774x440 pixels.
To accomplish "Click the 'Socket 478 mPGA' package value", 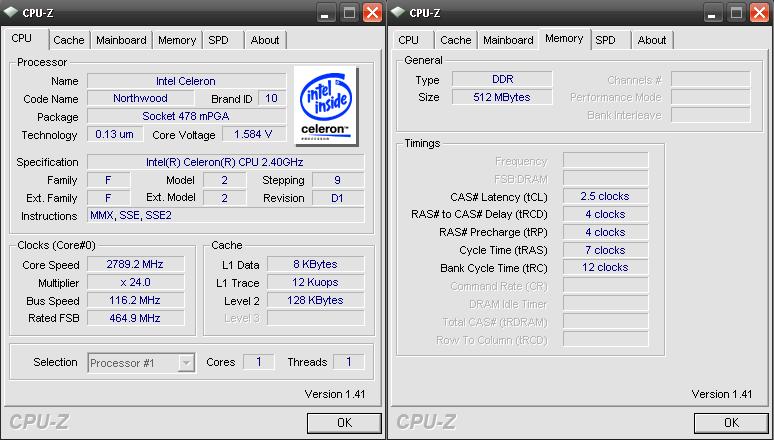I will [x=186, y=117].
